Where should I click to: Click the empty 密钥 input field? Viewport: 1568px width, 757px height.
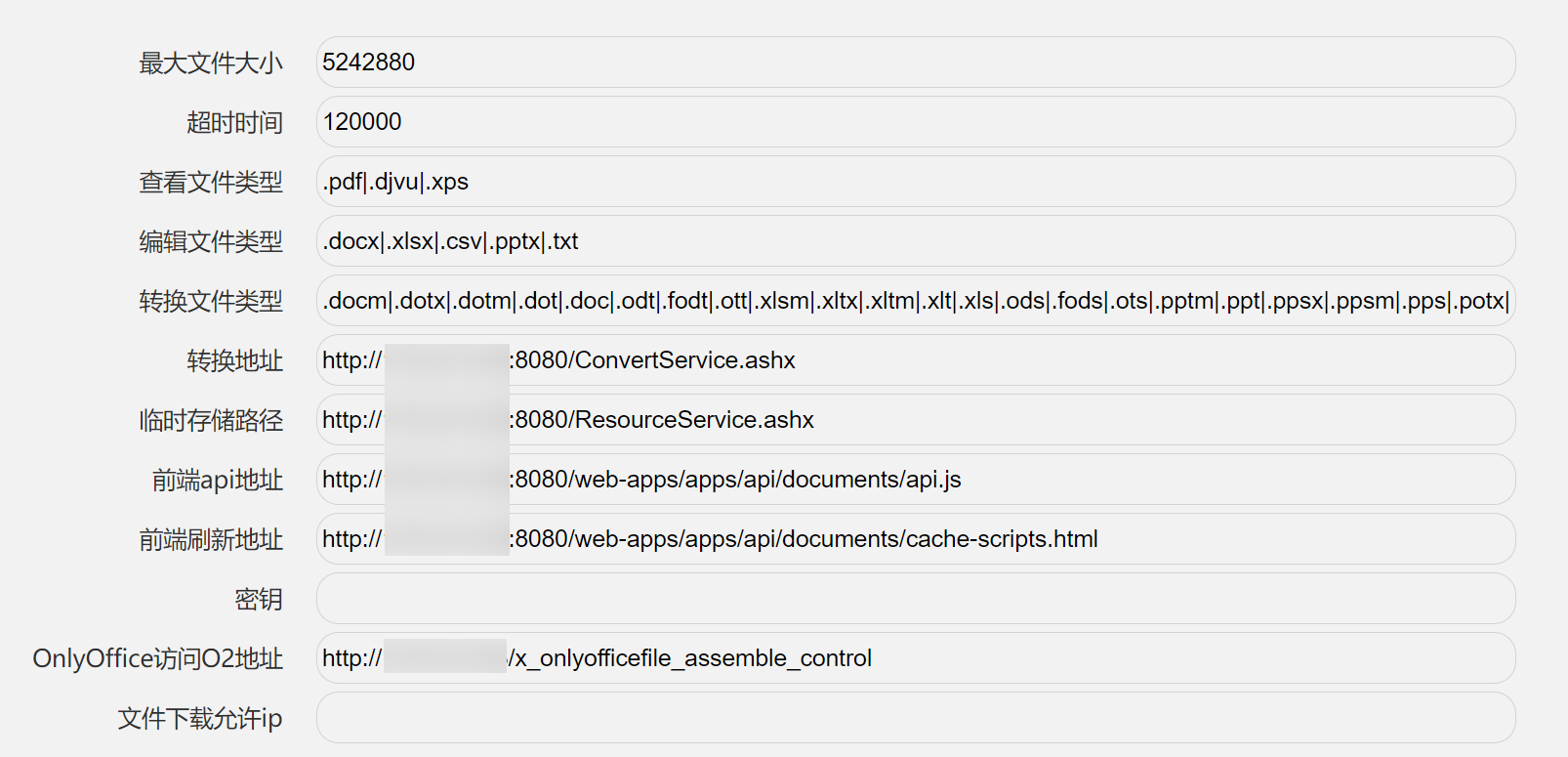tap(915, 599)
